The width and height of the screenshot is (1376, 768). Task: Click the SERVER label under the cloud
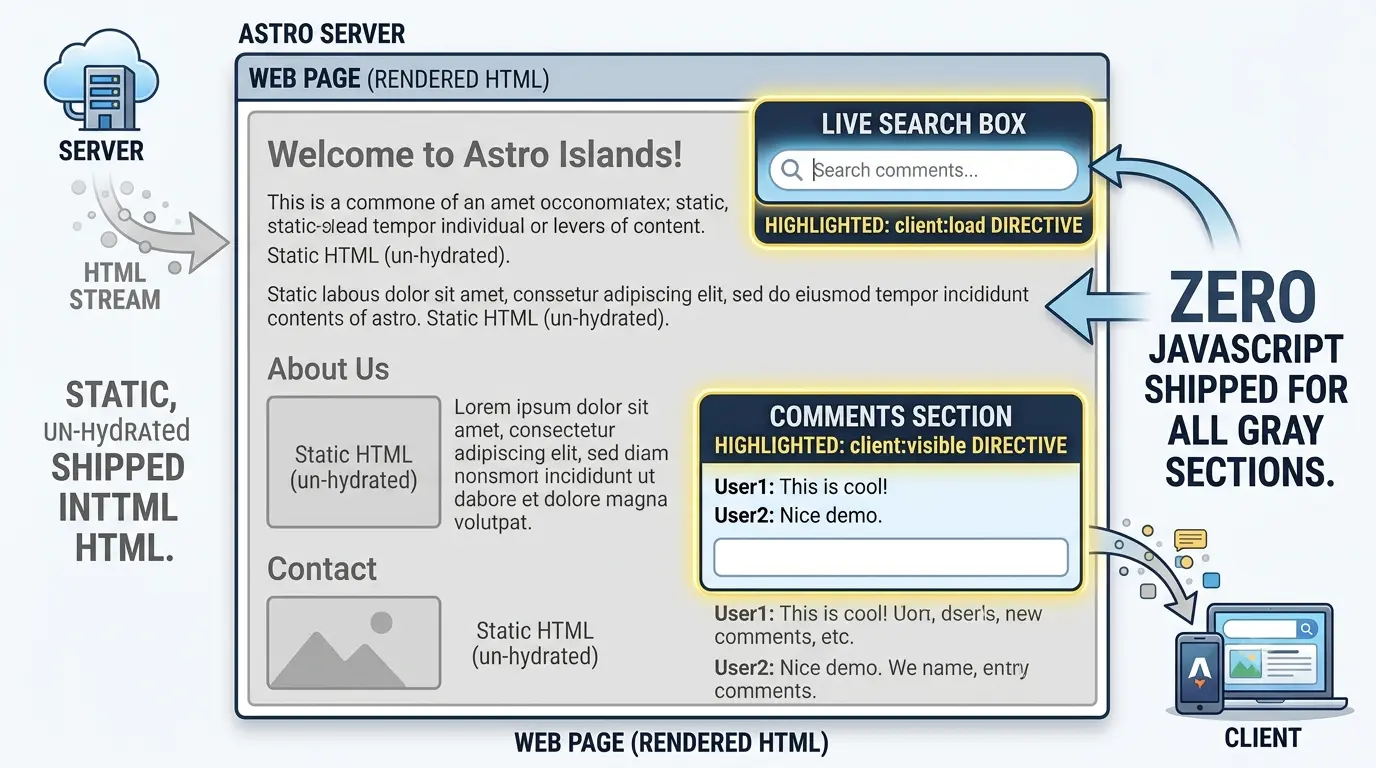101,152
